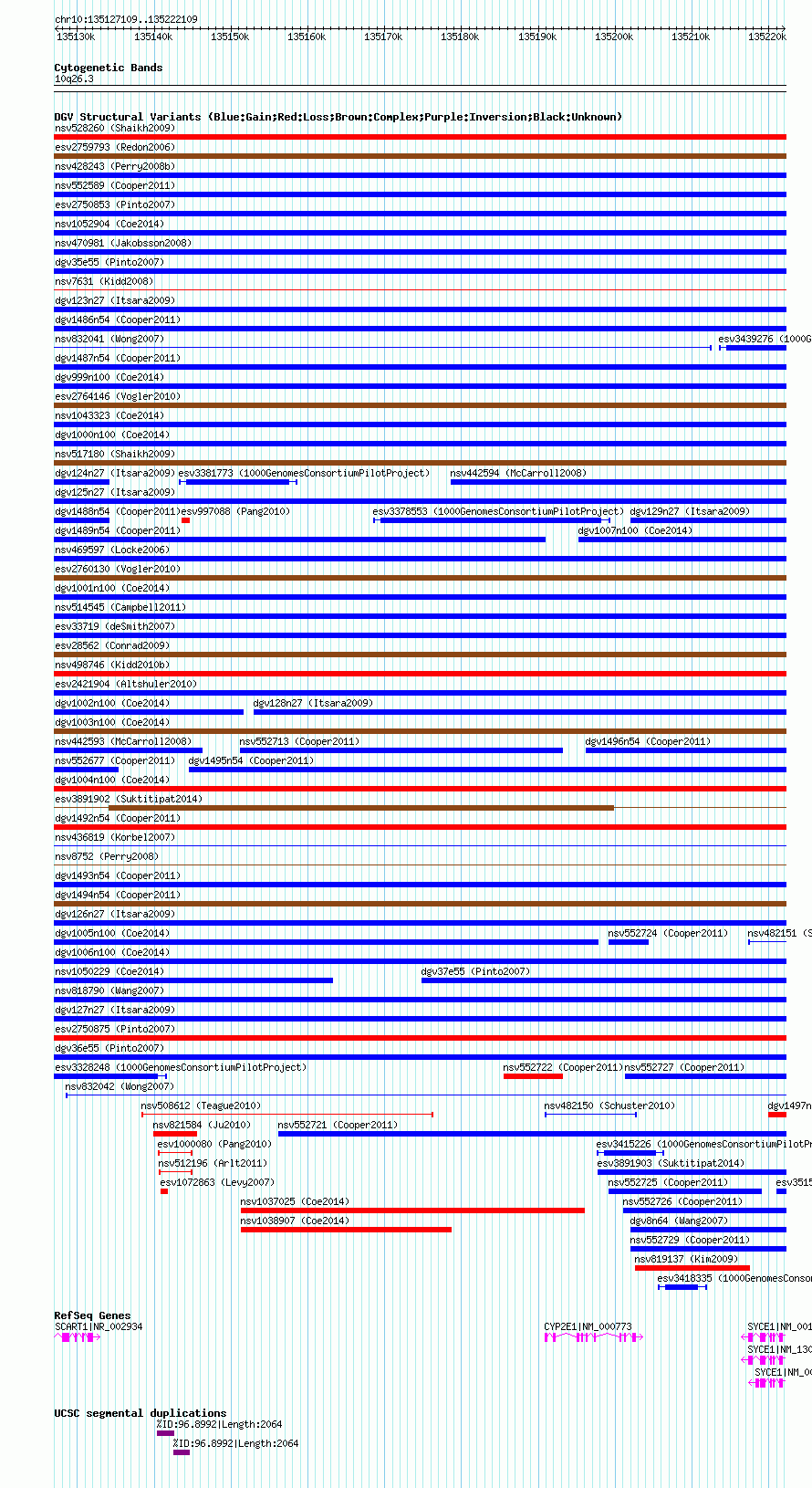Click nsv1052904 (Coe2014) variant label
Screen dimensions: 812x1488
[x=109, y=224]
